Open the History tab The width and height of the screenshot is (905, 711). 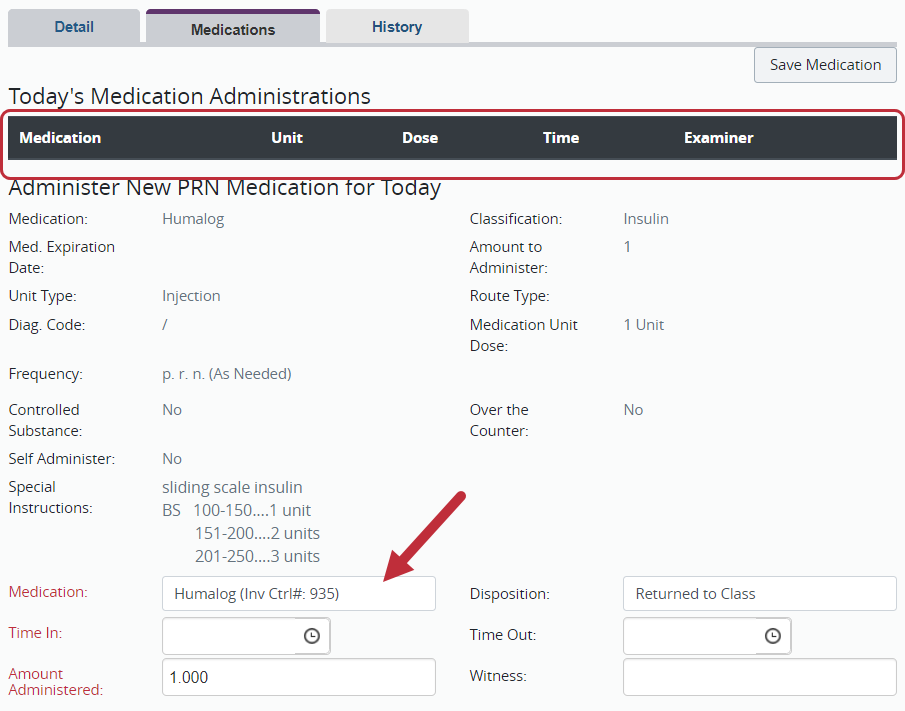(x=397, y=27)
